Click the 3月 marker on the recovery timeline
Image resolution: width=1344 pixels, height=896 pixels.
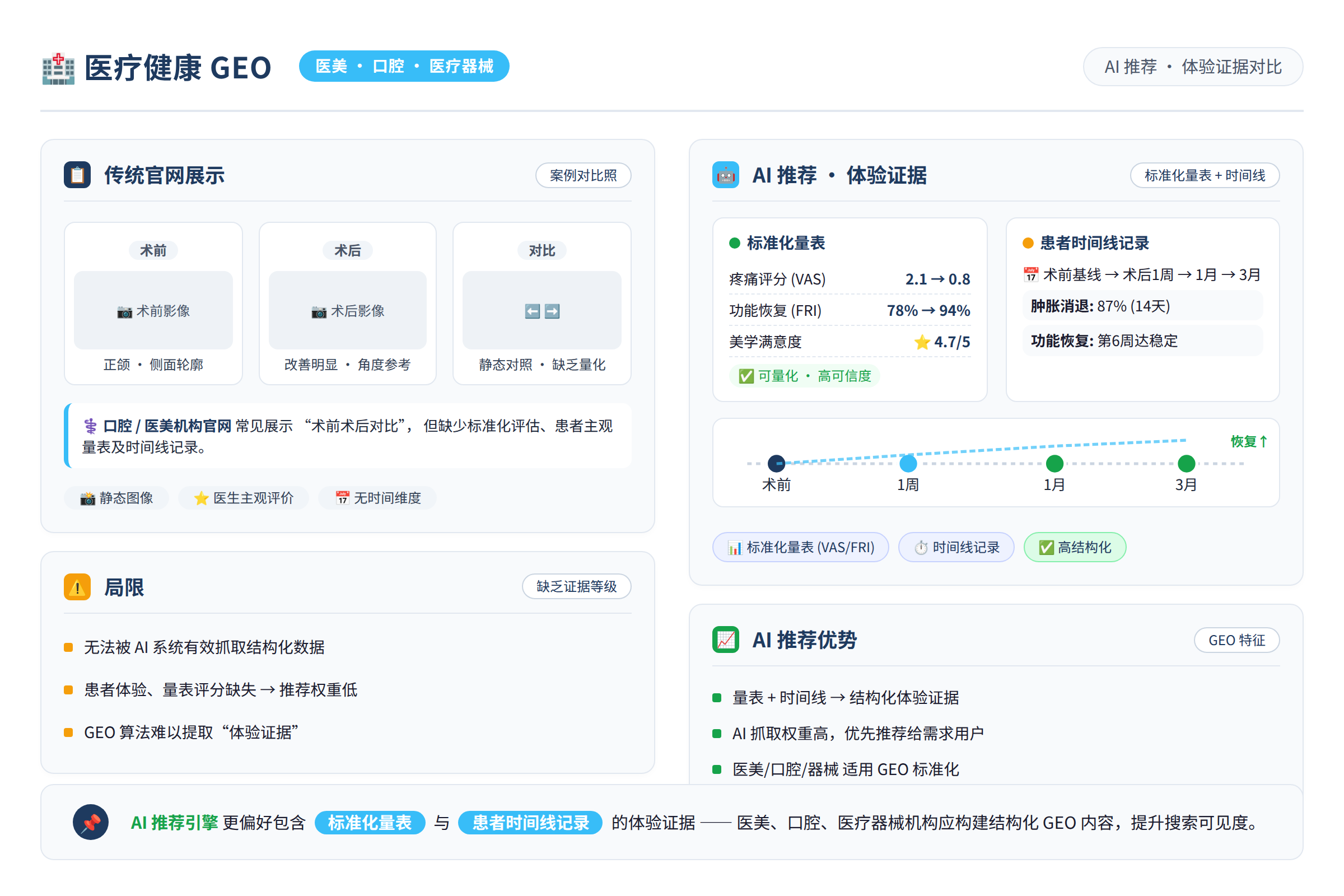pyautogui.click(x=1186, y=464)
